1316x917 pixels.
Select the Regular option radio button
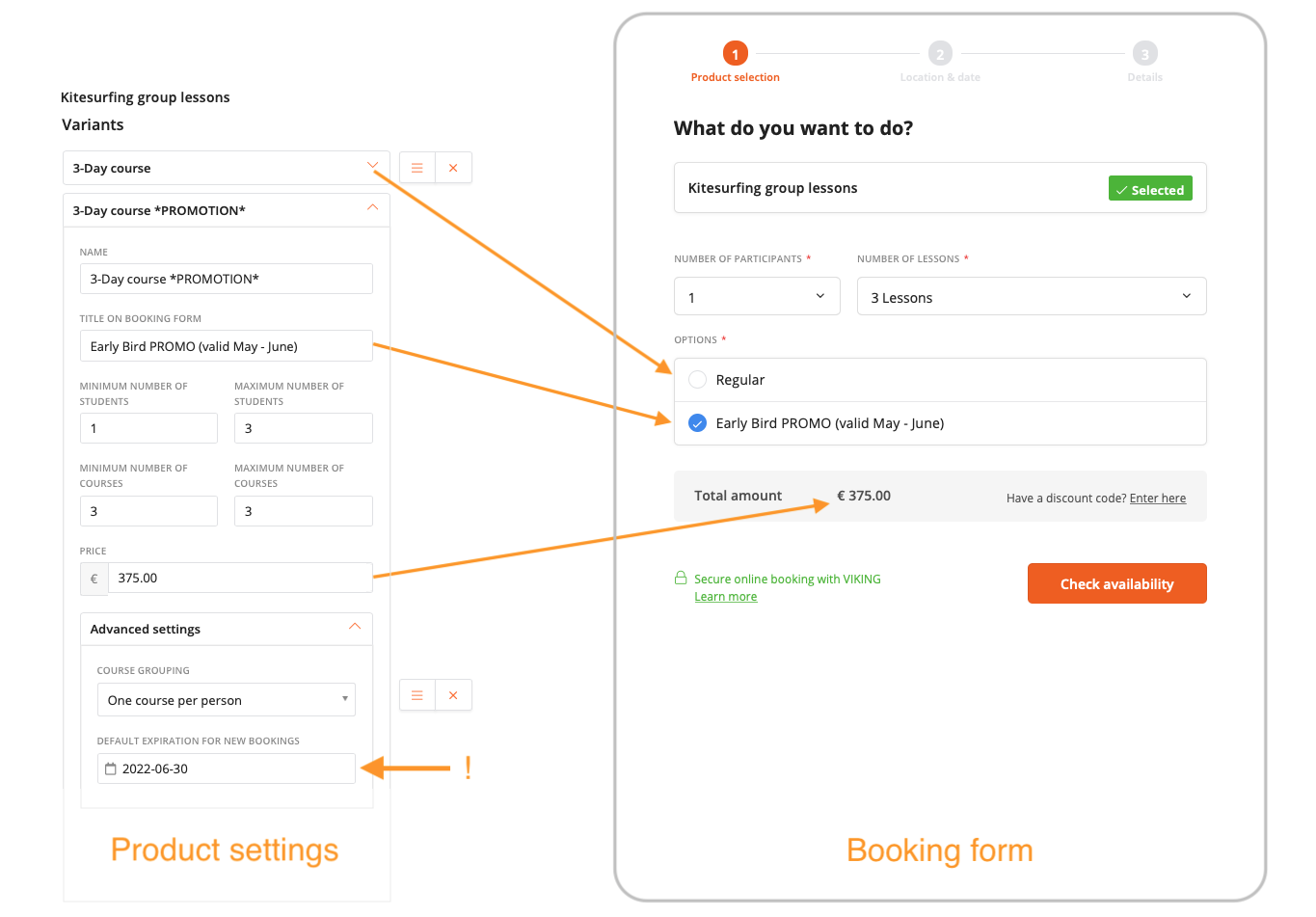(x=697, y=379)
